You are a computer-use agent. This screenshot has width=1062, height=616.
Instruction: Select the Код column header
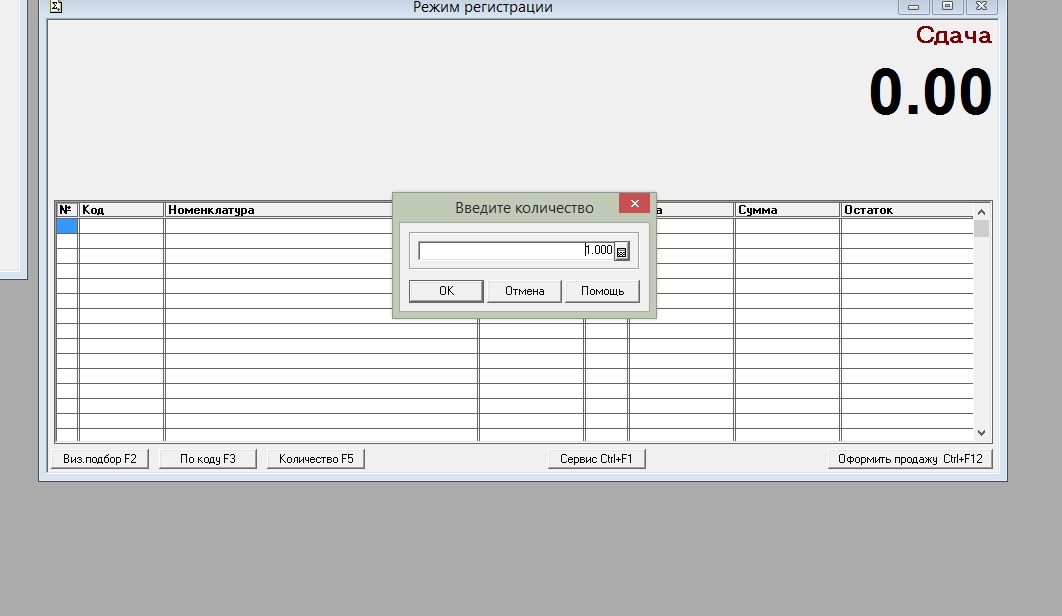click(121, 210)
